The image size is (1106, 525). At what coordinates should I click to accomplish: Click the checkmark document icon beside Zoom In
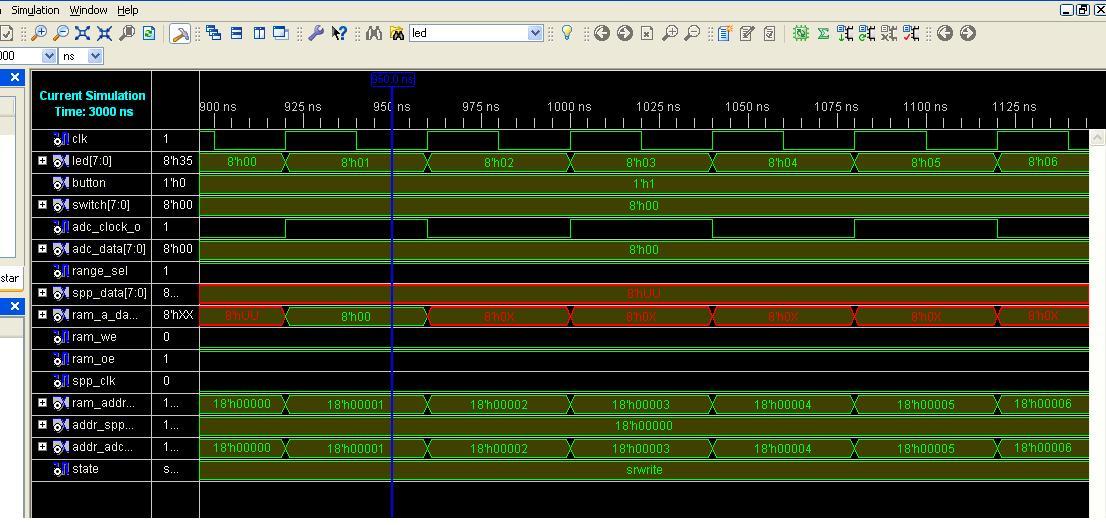(x=6, y=33)
